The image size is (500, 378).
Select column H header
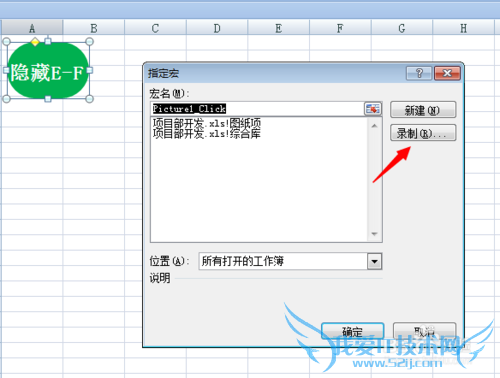463,28
